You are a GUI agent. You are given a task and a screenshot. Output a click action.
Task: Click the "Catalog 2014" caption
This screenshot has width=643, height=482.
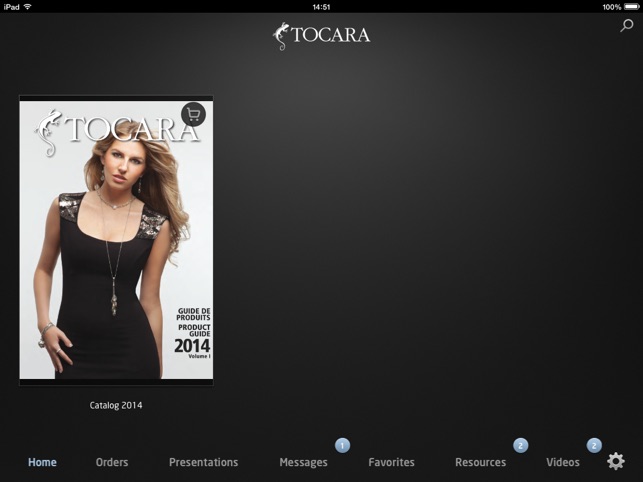coord(116,405)
